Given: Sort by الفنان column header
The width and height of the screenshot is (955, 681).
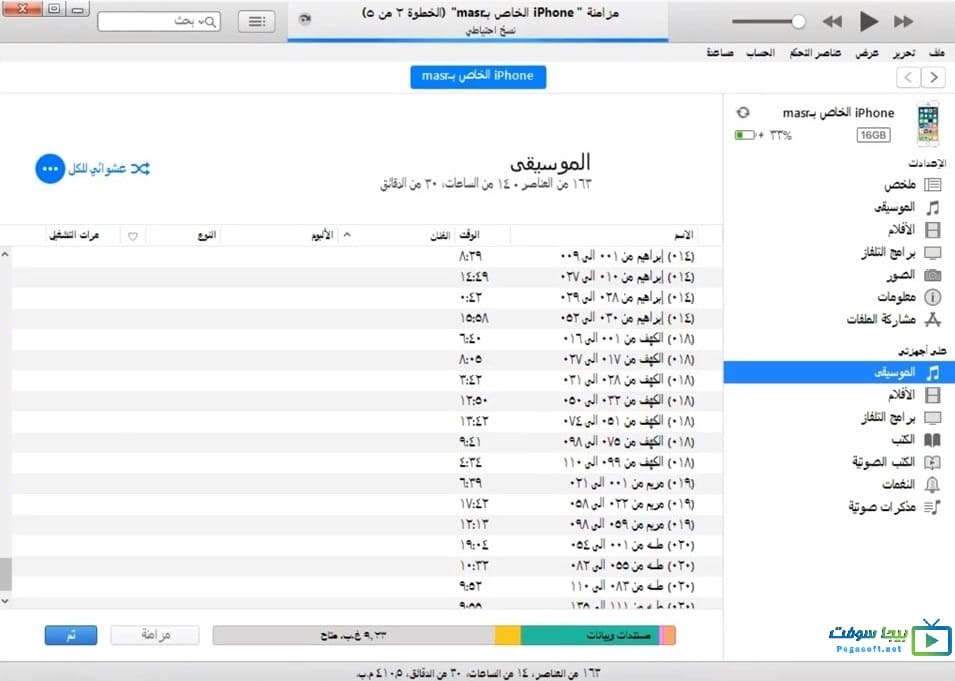Looking at the screenshot, I should point(440,235).
